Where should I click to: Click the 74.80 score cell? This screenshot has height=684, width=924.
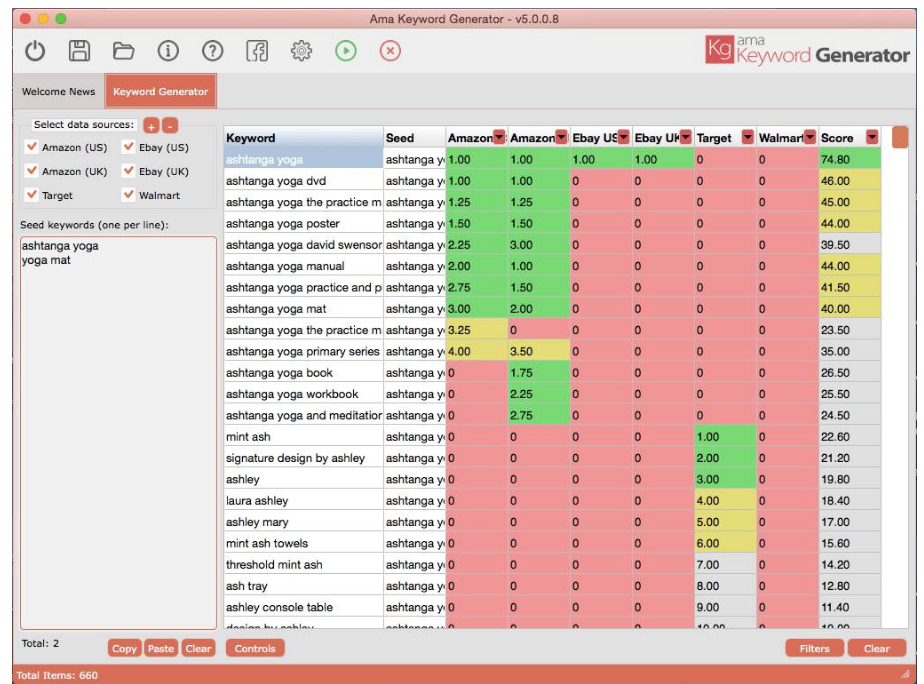pyautogui.click(x=850, y=159)
